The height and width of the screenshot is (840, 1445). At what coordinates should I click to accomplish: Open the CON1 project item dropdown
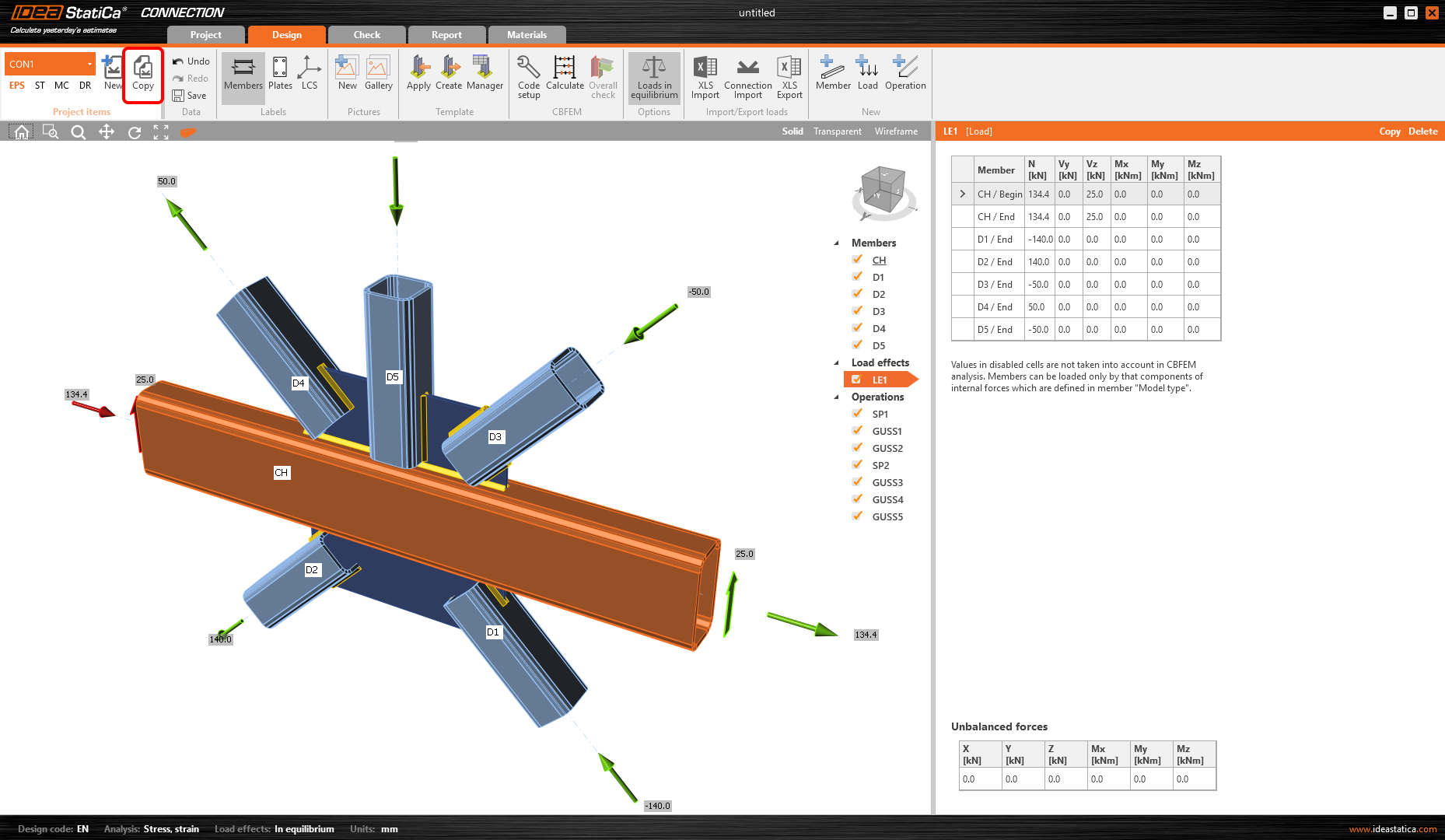point(89,64)
